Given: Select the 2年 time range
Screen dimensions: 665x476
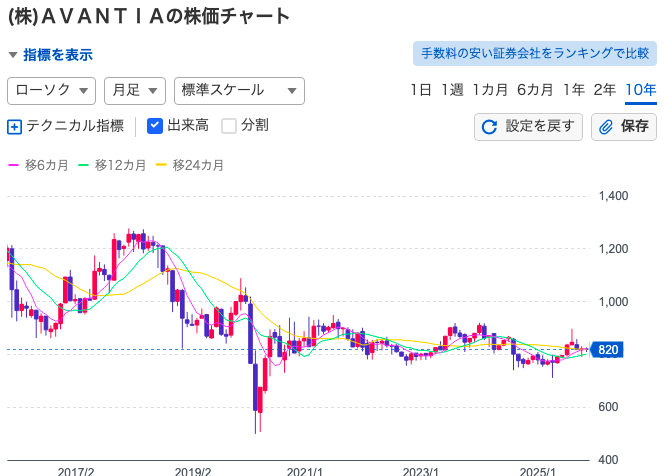Looking at the screenshot, I should [x=605, y=90].
